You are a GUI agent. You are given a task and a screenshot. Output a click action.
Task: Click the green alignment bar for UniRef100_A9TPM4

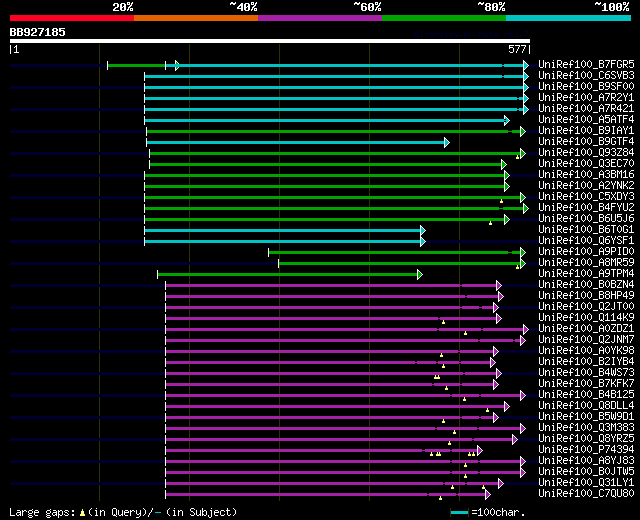tap(287, 275)
